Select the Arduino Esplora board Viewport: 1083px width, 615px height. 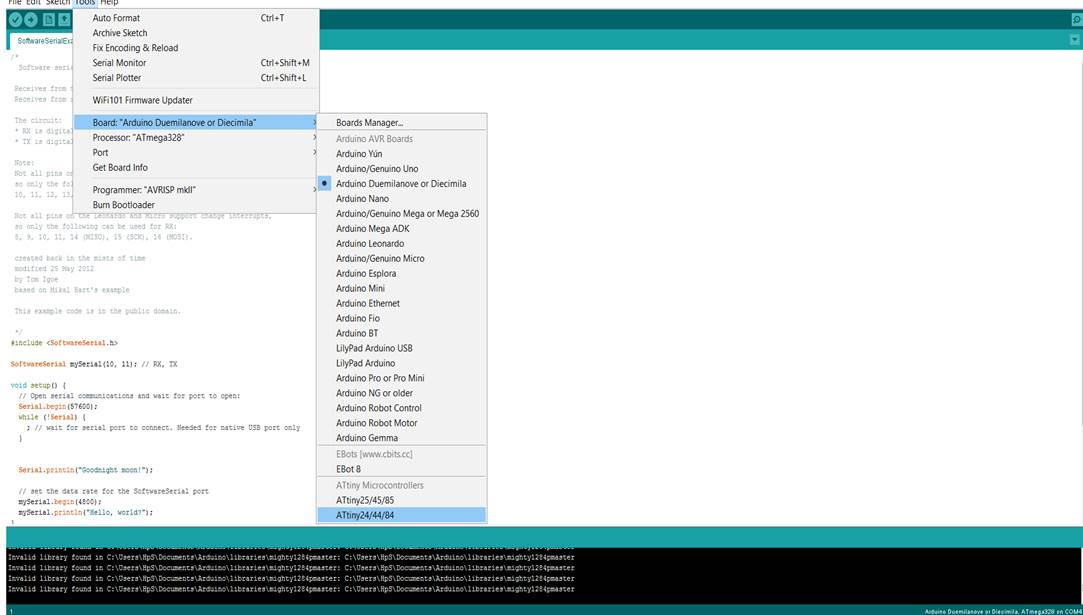pos(401,274)
